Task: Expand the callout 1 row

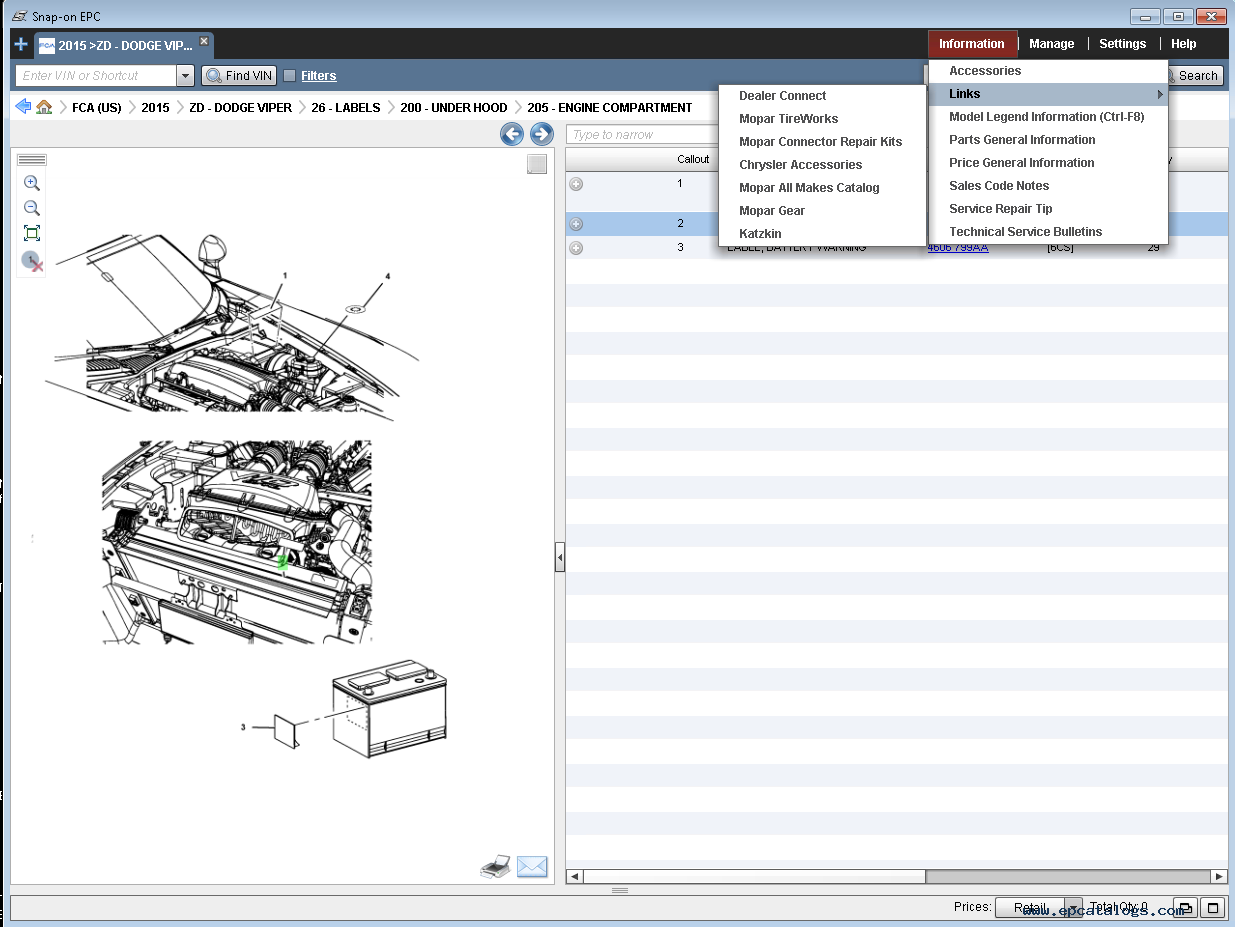Action: (576, 184)
